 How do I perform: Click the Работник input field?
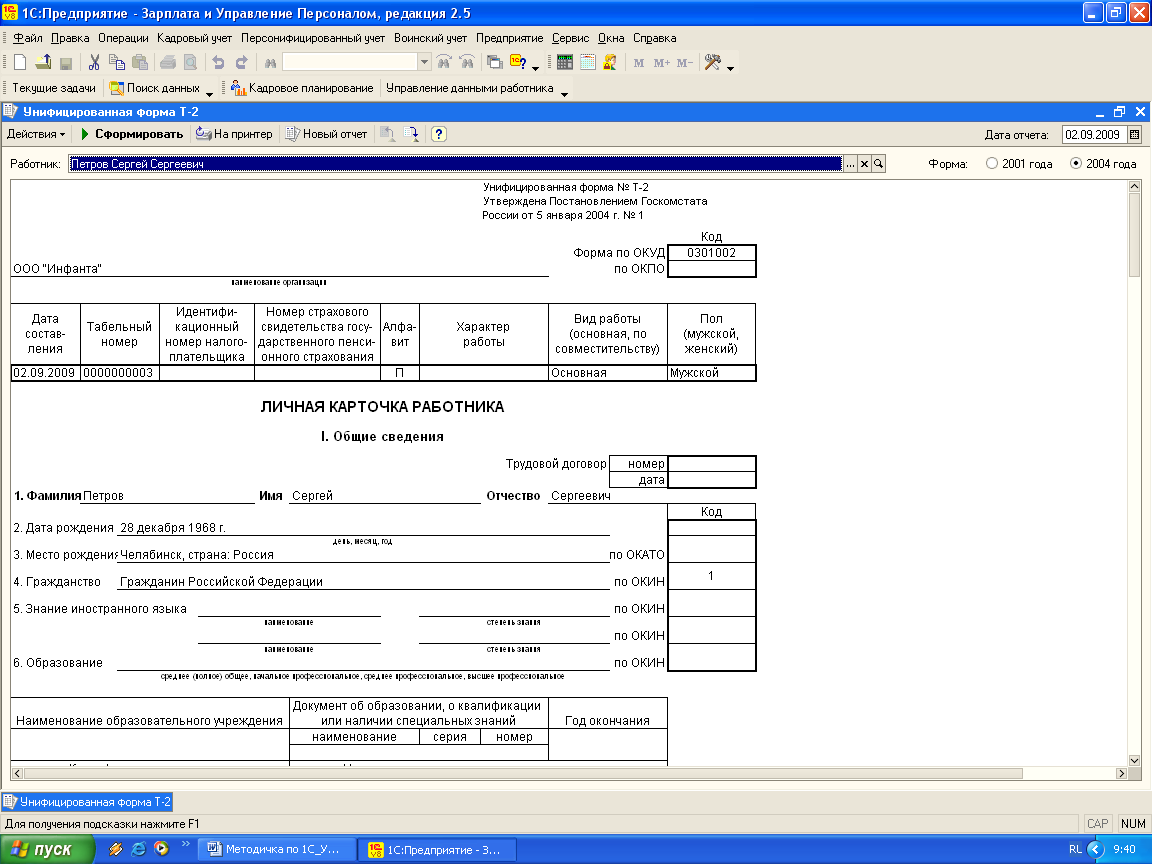pyautogui.click(x=455, y=164)
